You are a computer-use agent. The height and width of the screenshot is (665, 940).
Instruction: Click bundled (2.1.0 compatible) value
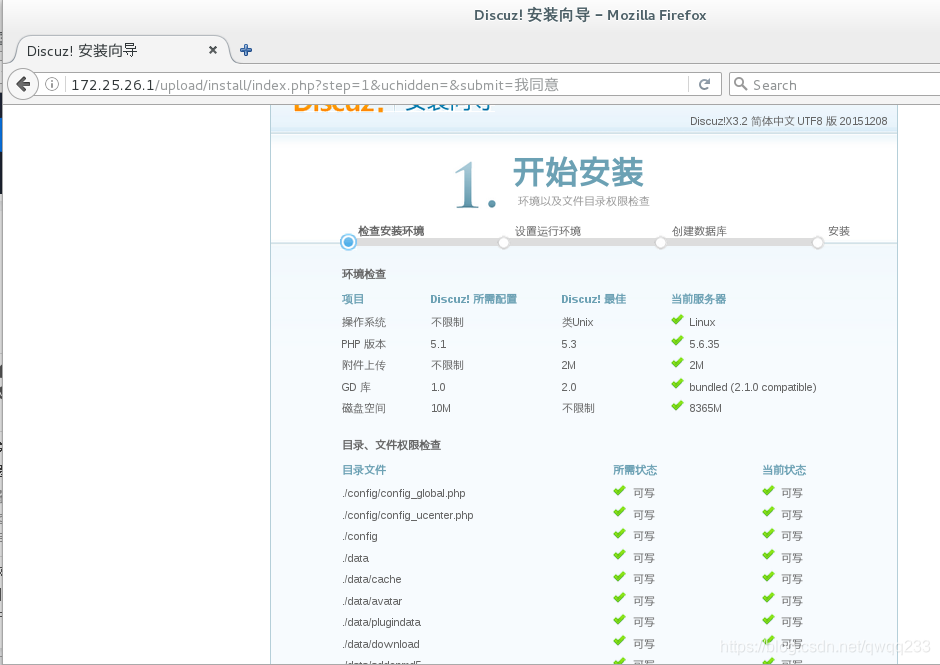tap(753, 387)
